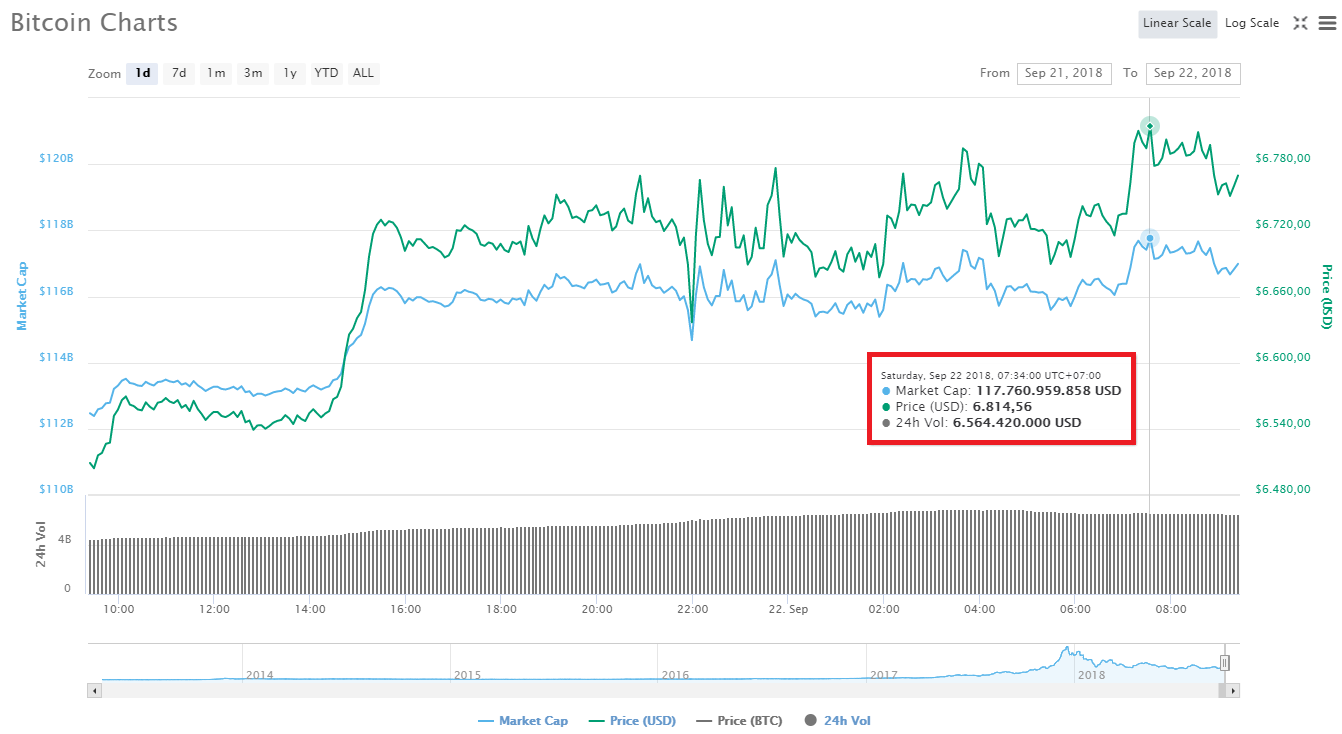Click the $120B market cap axis label
The height and width of the screenshot is (734, 1342).
[x=56, y=159]
